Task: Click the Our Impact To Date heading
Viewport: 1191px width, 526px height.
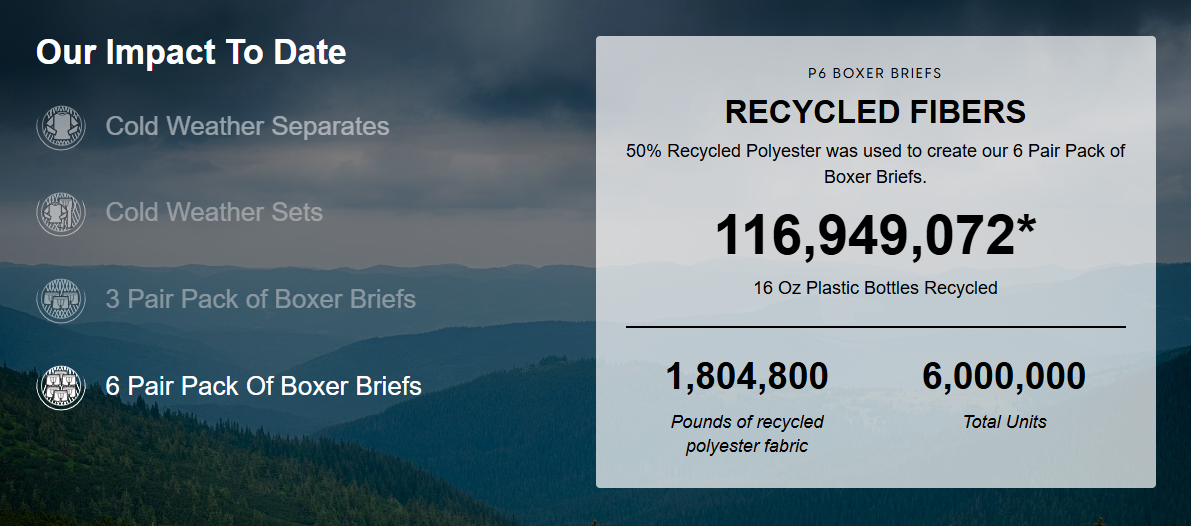Action: (x=191, y=52)
